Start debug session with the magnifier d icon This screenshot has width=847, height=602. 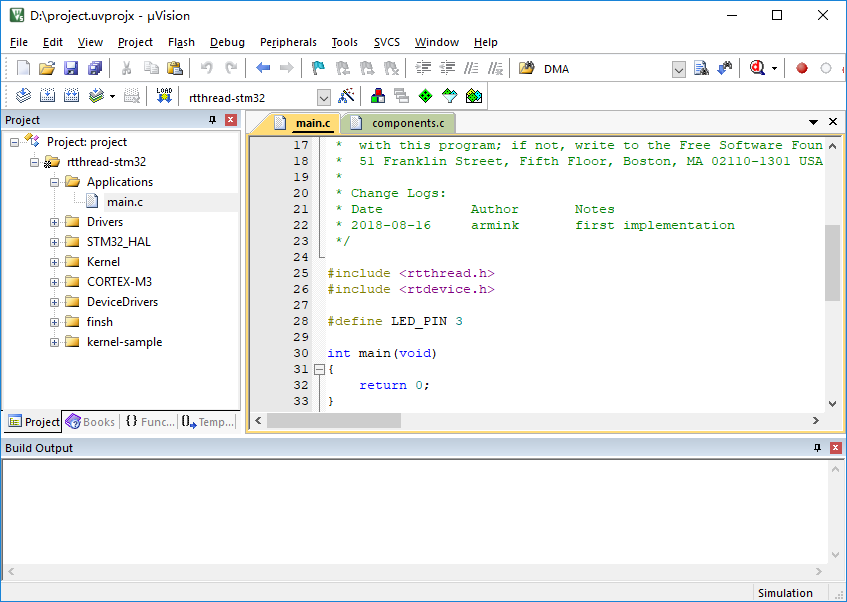pos(757,68)
